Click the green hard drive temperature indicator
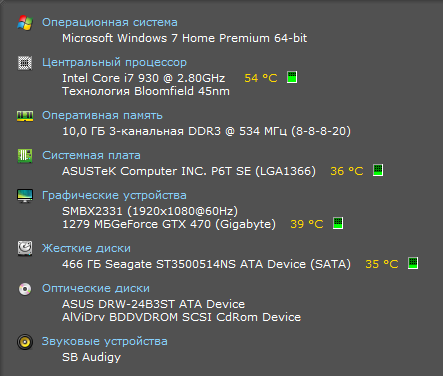The width and height of the screenshot is (443, 376). pyautogui.click(x=413, y=263)
